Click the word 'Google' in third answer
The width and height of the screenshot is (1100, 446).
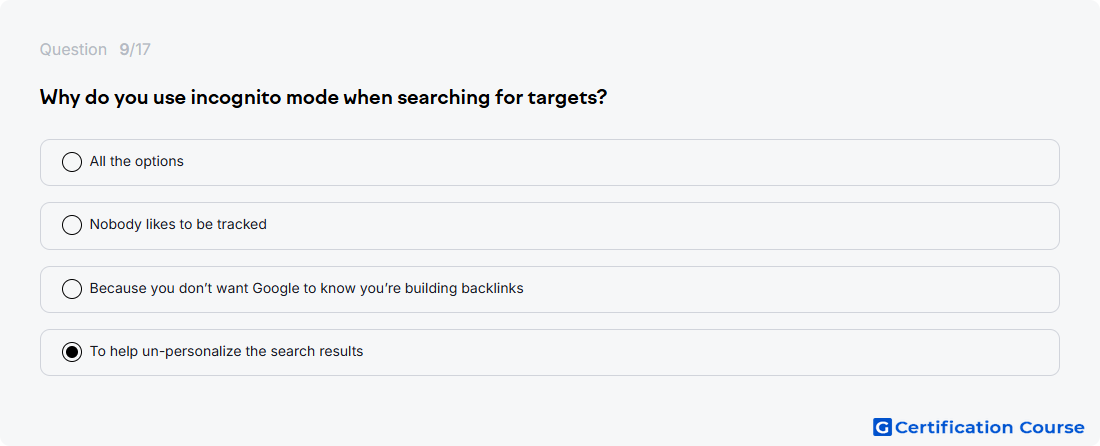tap(276, 288)
